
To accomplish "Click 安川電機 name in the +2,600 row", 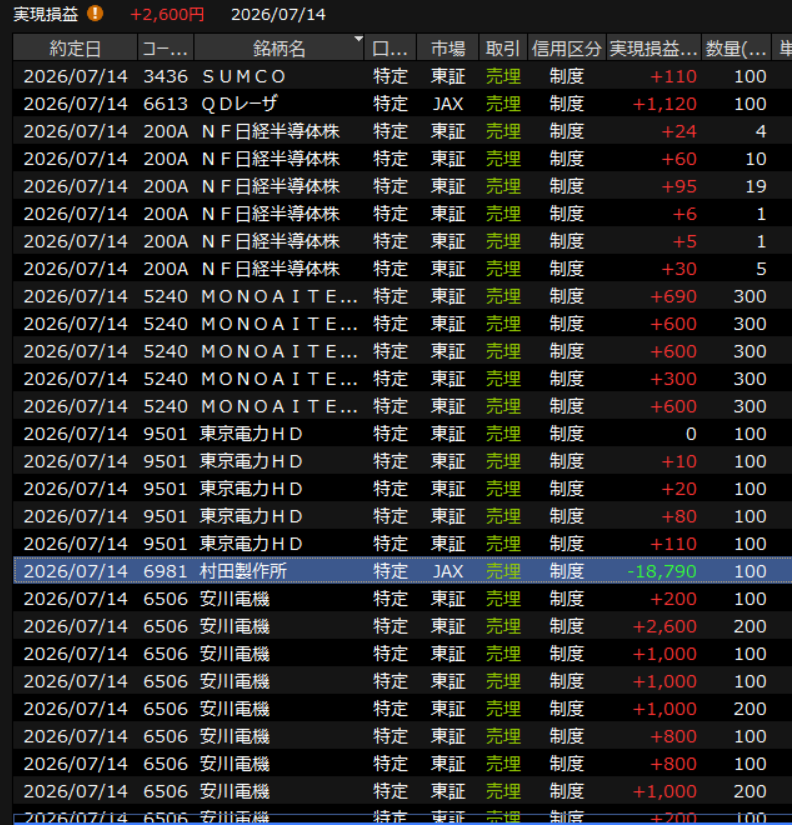I will coord(235,626).
